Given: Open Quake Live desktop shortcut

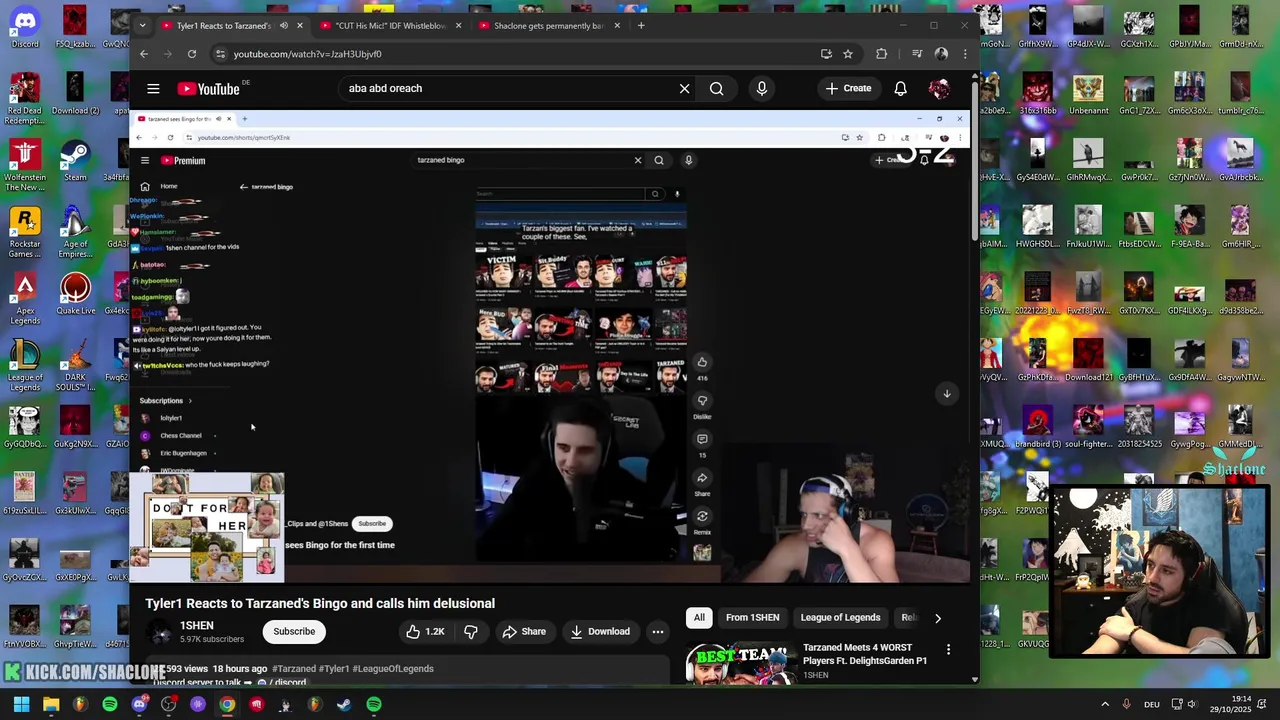Looking at the screenshot, I should tap(75, 294).
